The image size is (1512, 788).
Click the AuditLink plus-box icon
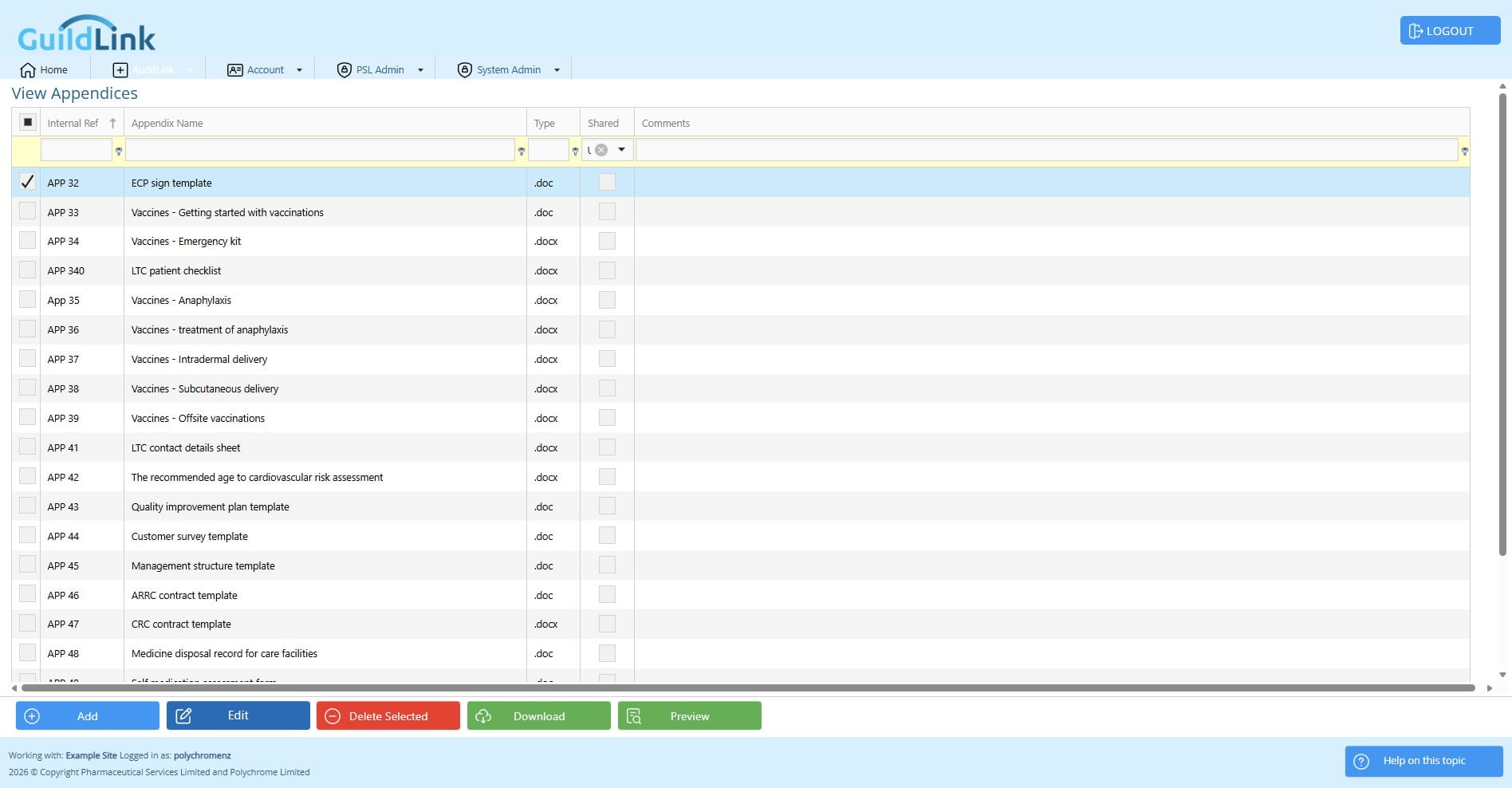pyautogui.click(x=120, y=70)
